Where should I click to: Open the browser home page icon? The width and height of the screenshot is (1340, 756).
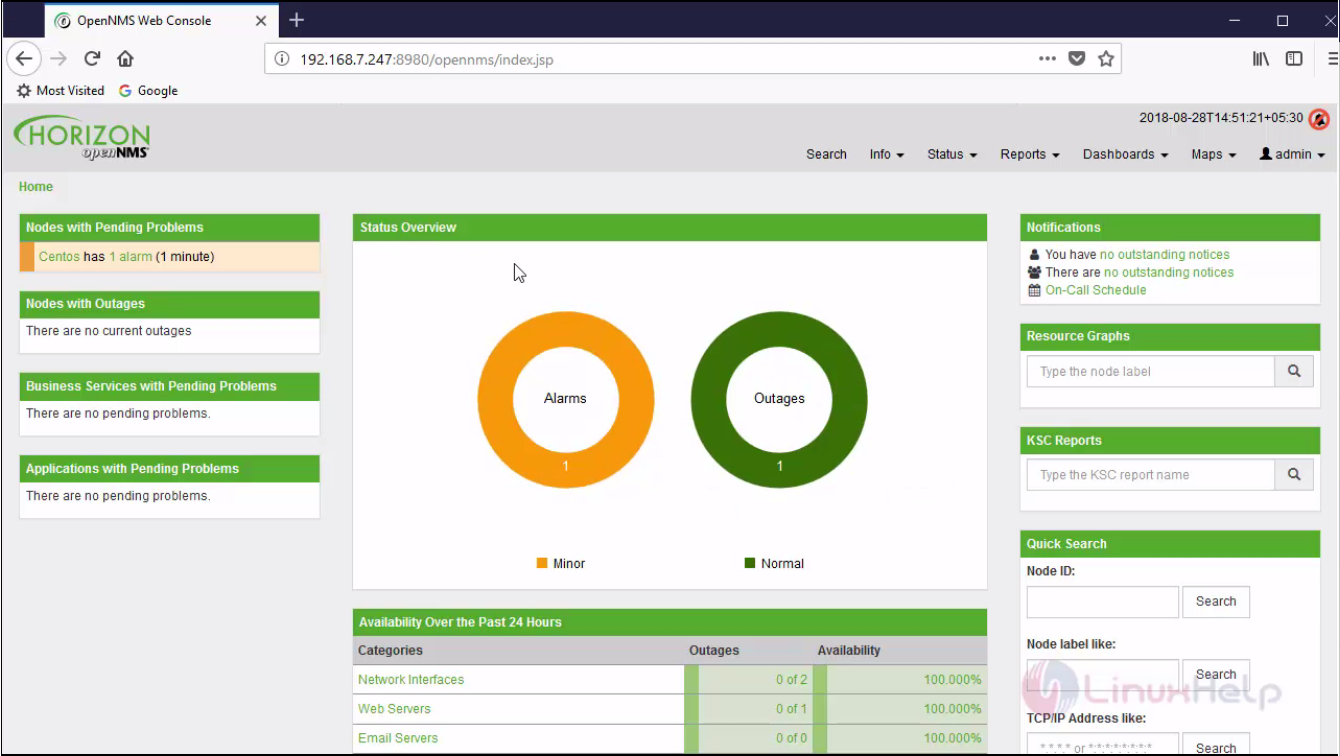[125, 59]
